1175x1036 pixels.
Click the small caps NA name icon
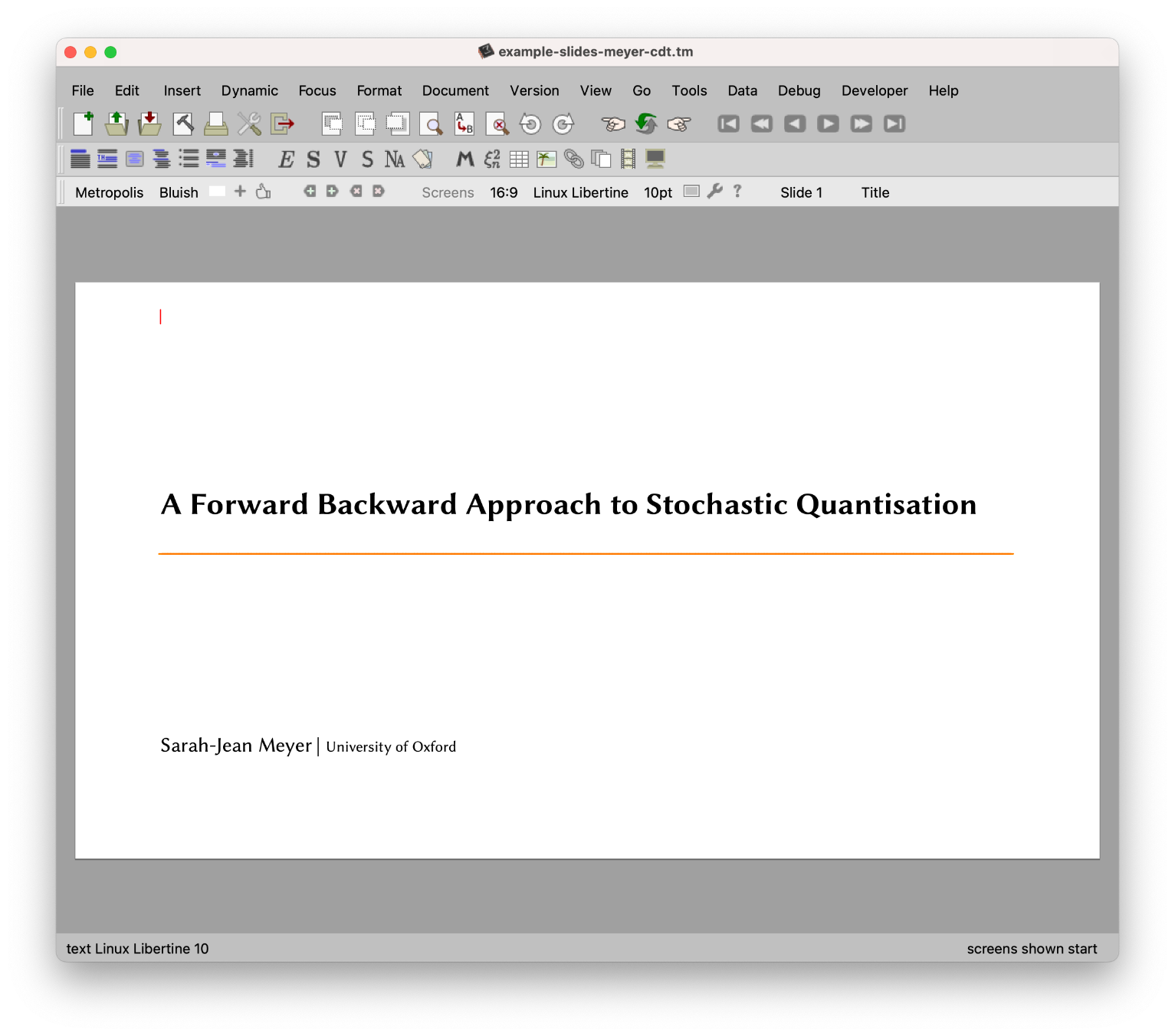coord(395,159)
